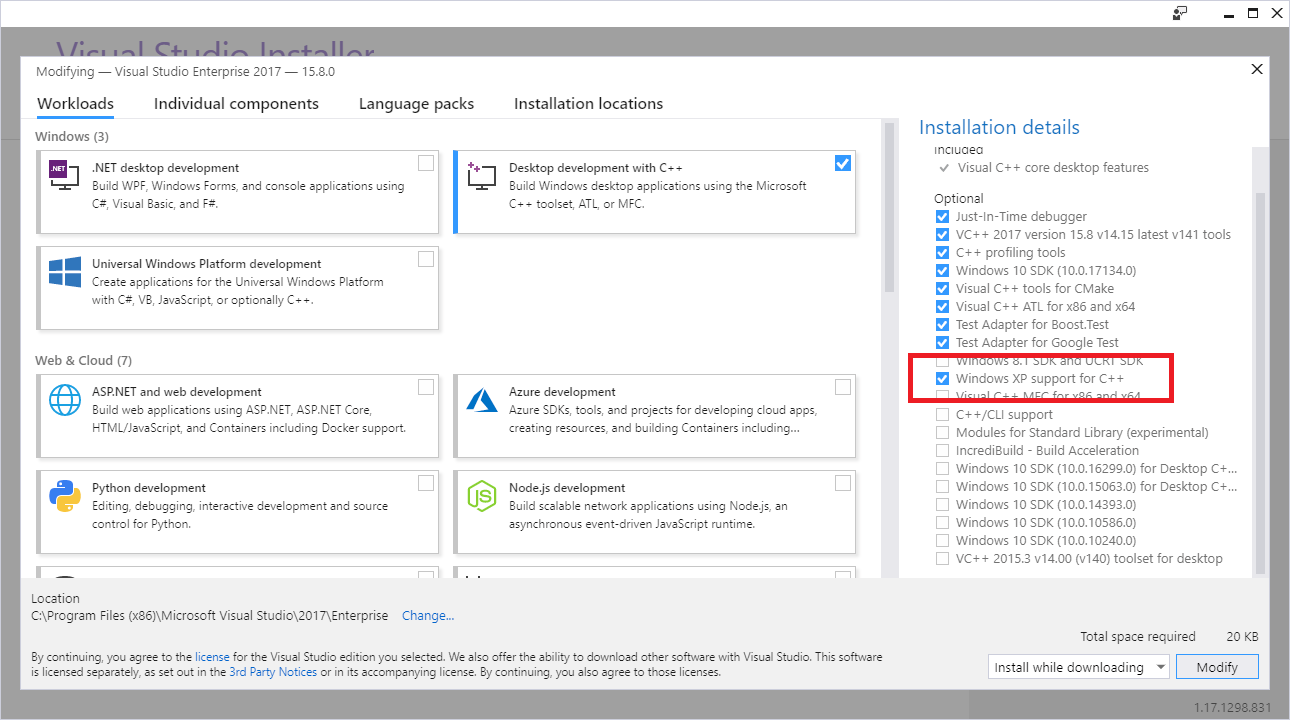Check the Node.js development workload box
The height and width of the screenshot is (720, 1290).
pyautogui.click(x=843, y=483)
